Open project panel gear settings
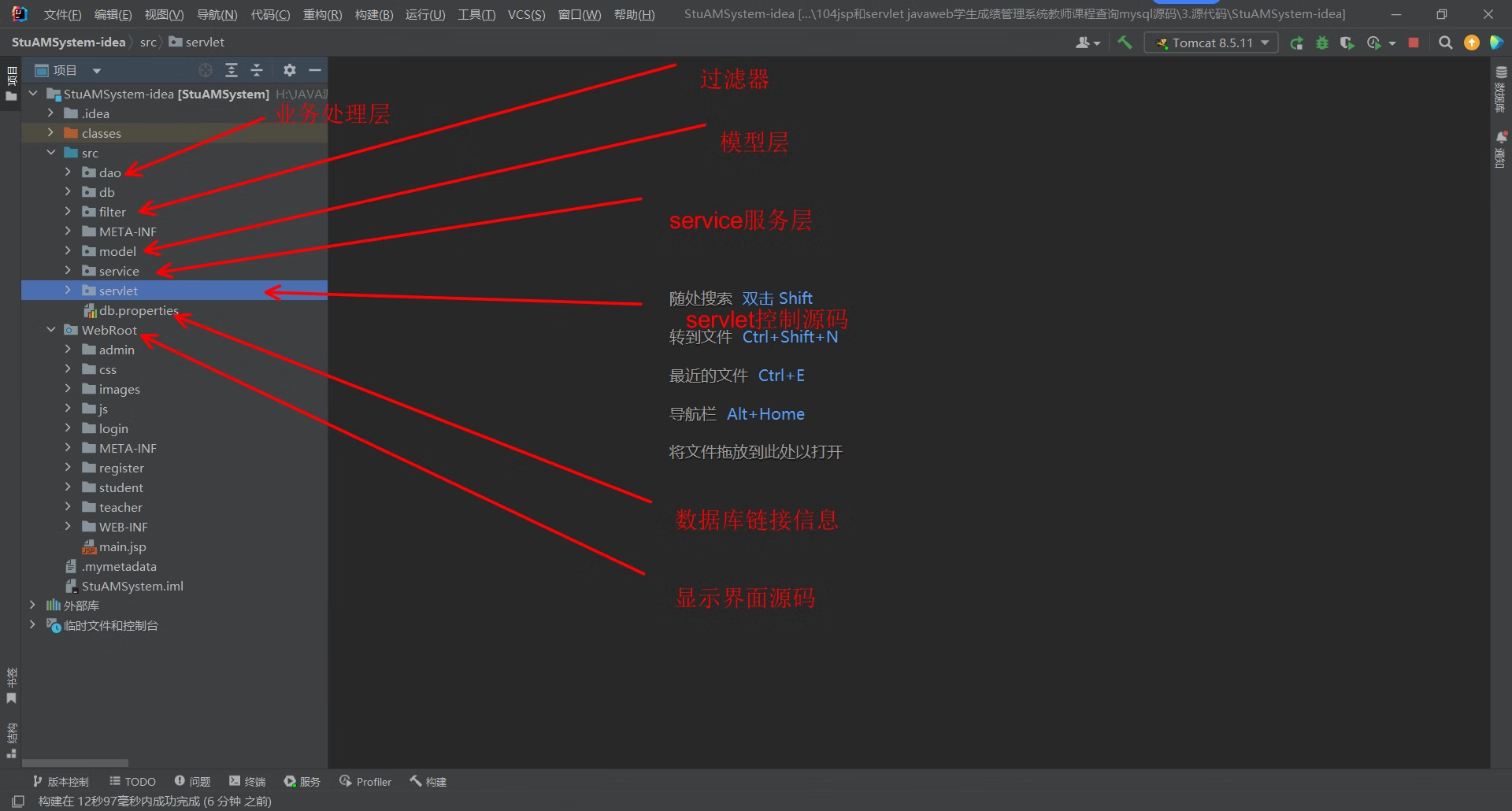 [290, 71]
